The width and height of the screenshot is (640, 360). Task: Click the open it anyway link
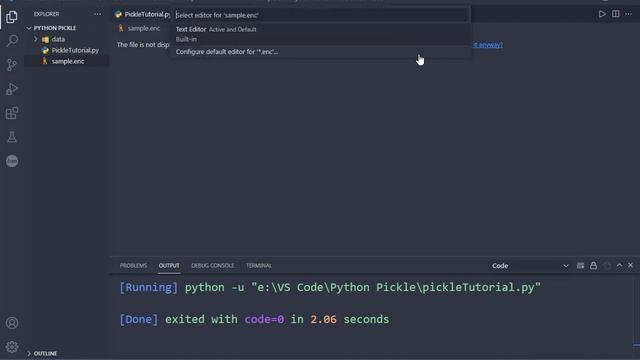point(488,45)
